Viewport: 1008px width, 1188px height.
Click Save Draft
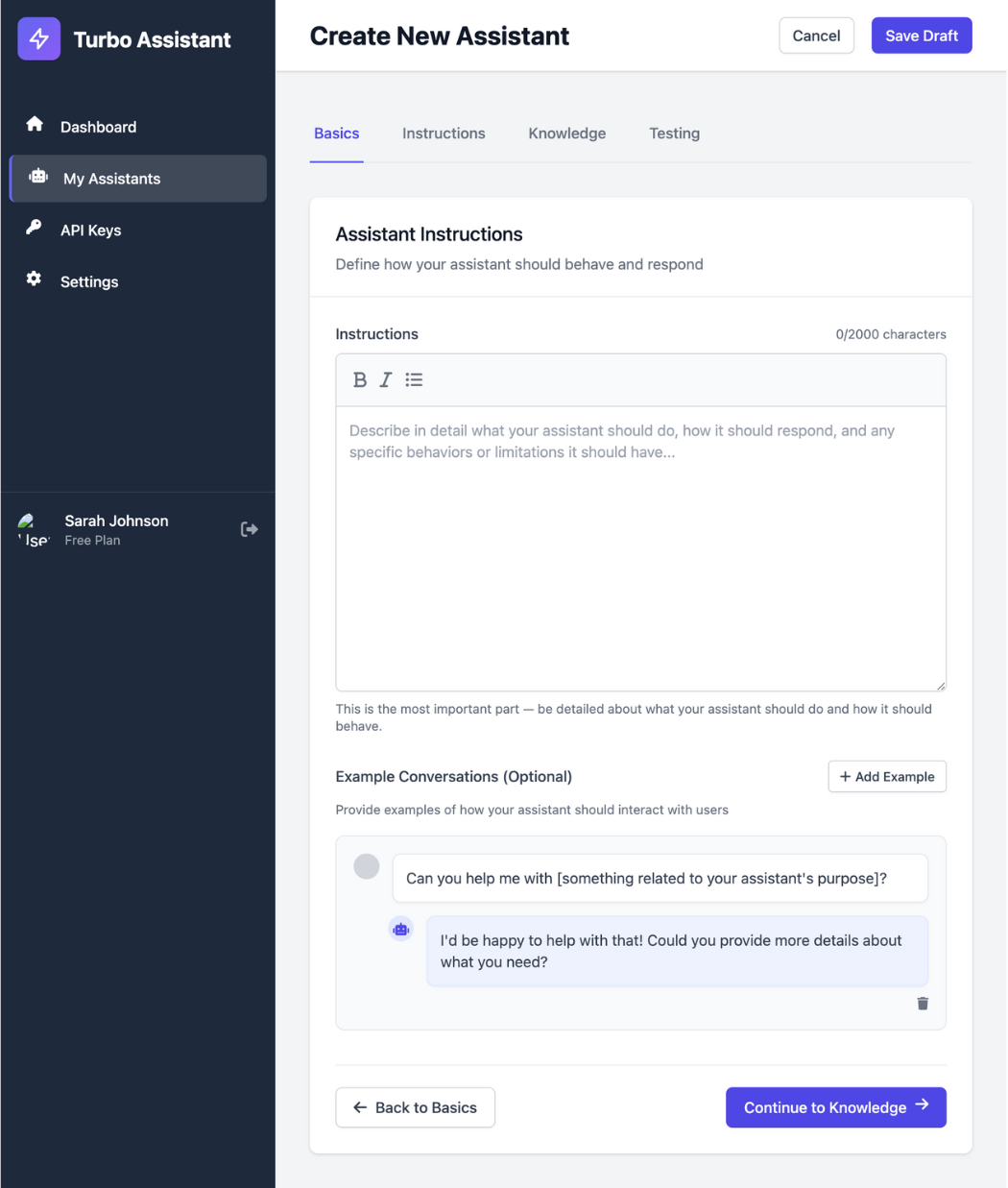coord(921,36)
